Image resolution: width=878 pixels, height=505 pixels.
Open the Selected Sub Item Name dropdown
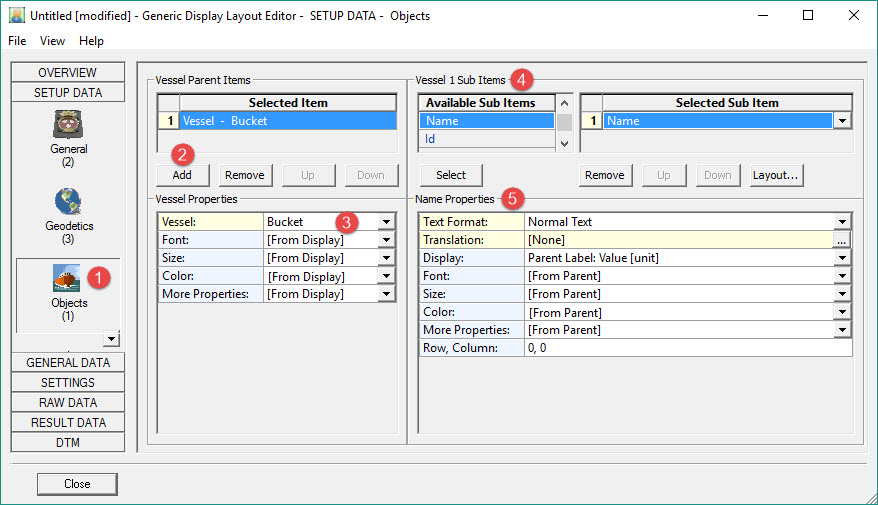pos(842,120)
